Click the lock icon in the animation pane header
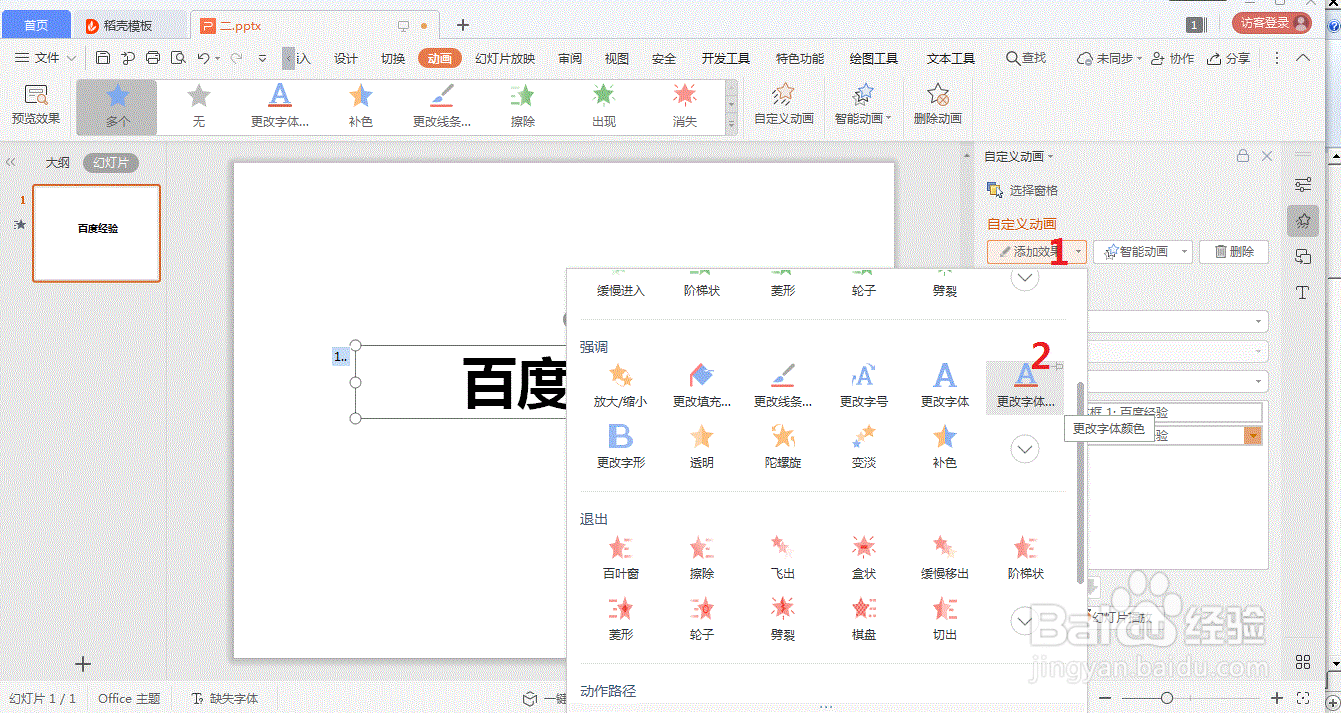This screenshot has height=713, width=1341. tap(1243, 156)
